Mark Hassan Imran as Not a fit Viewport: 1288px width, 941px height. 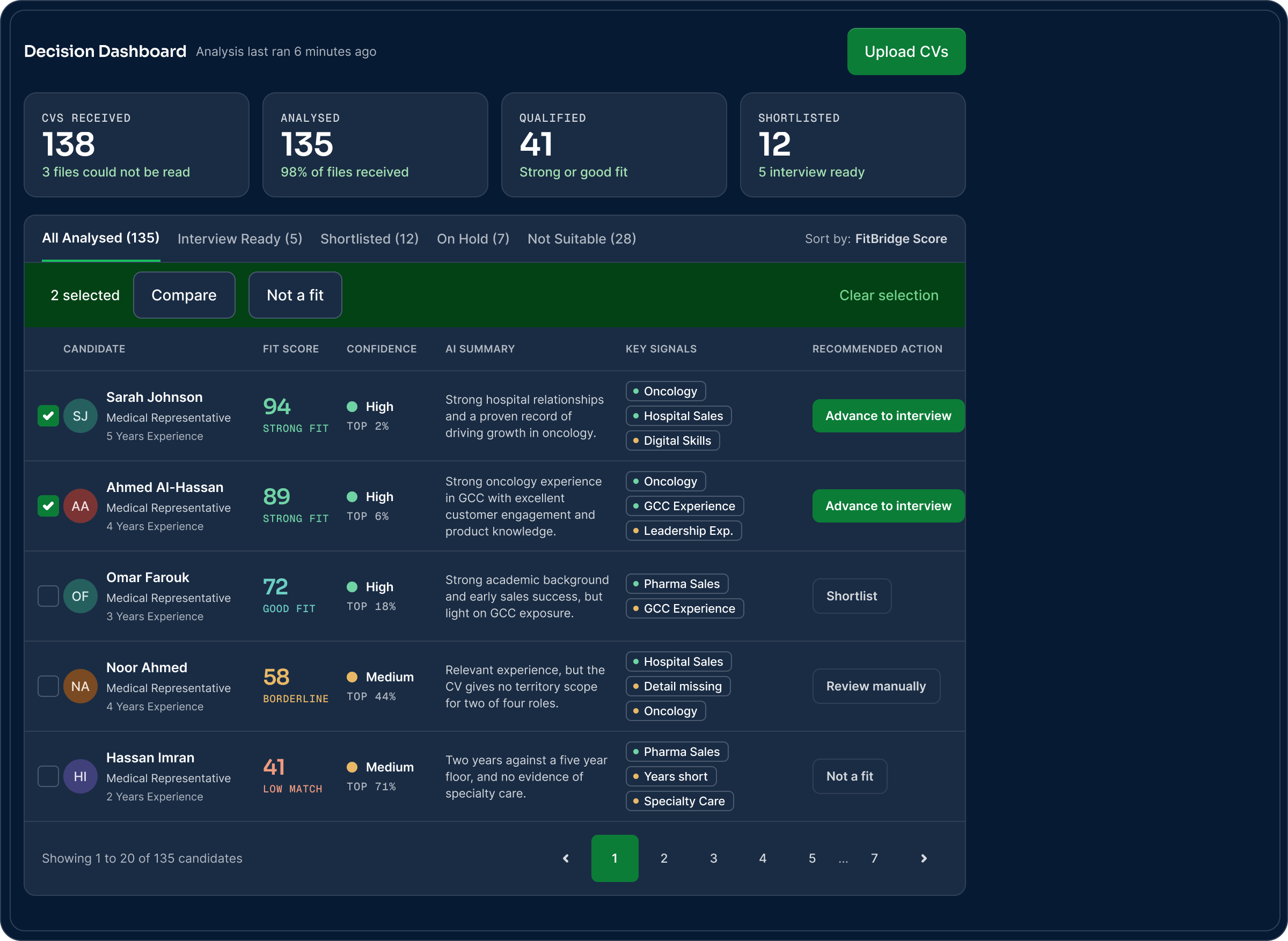coord(850,776)
